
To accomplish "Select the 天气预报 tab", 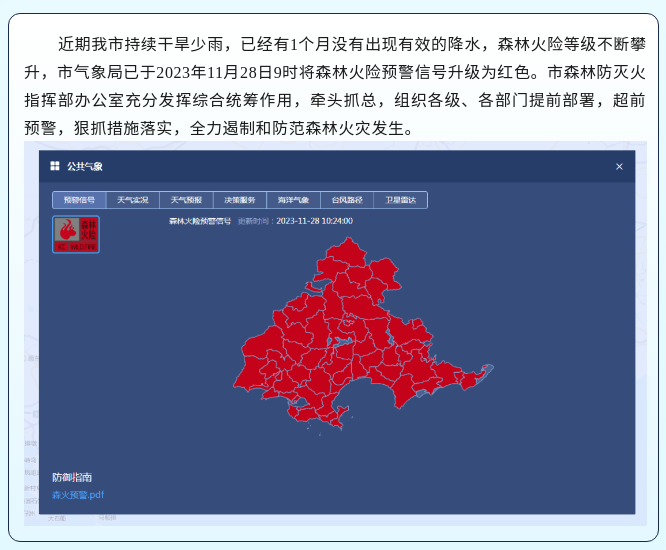I will pos(186,200).
